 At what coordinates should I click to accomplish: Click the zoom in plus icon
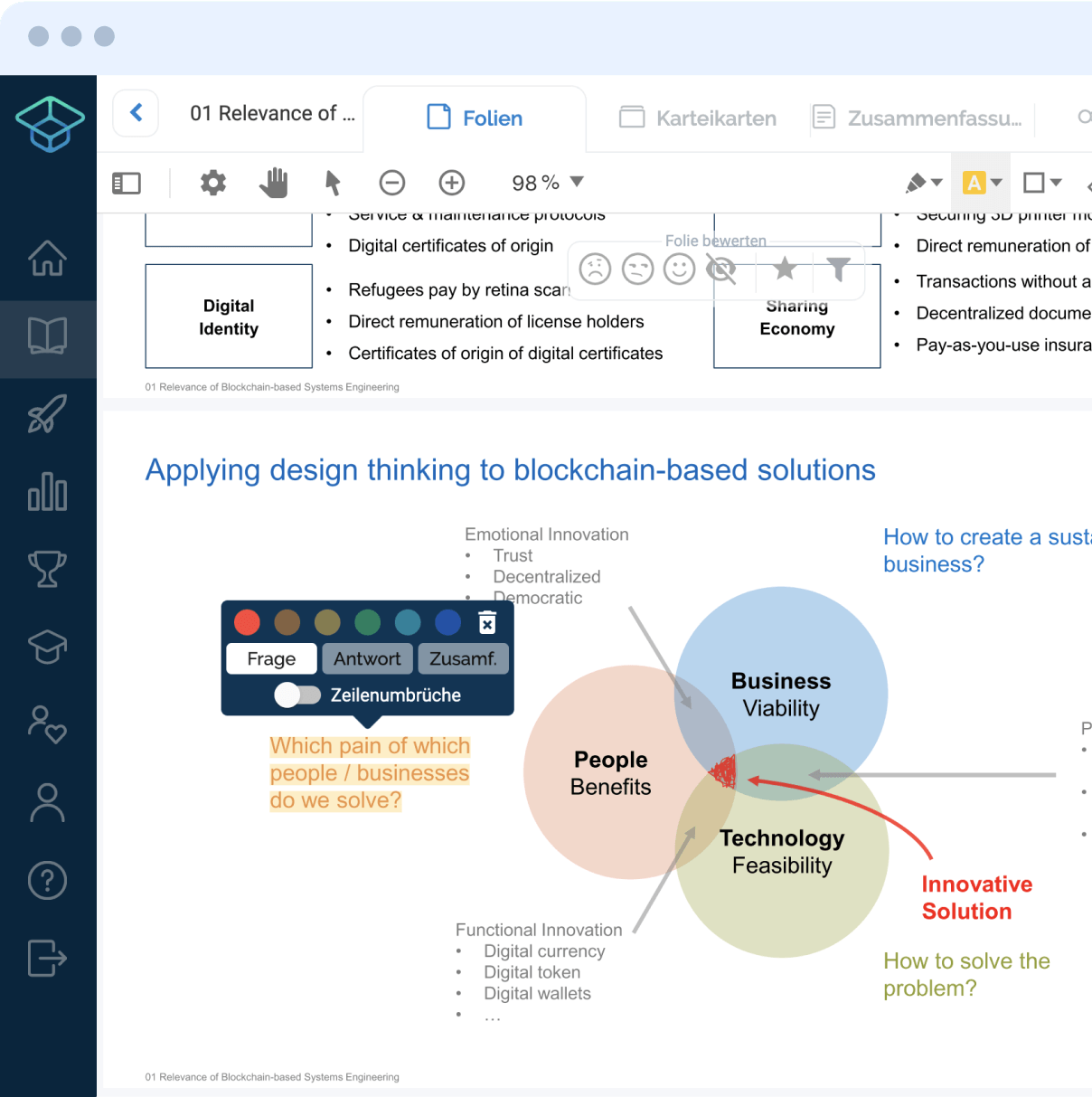[452, 183]
